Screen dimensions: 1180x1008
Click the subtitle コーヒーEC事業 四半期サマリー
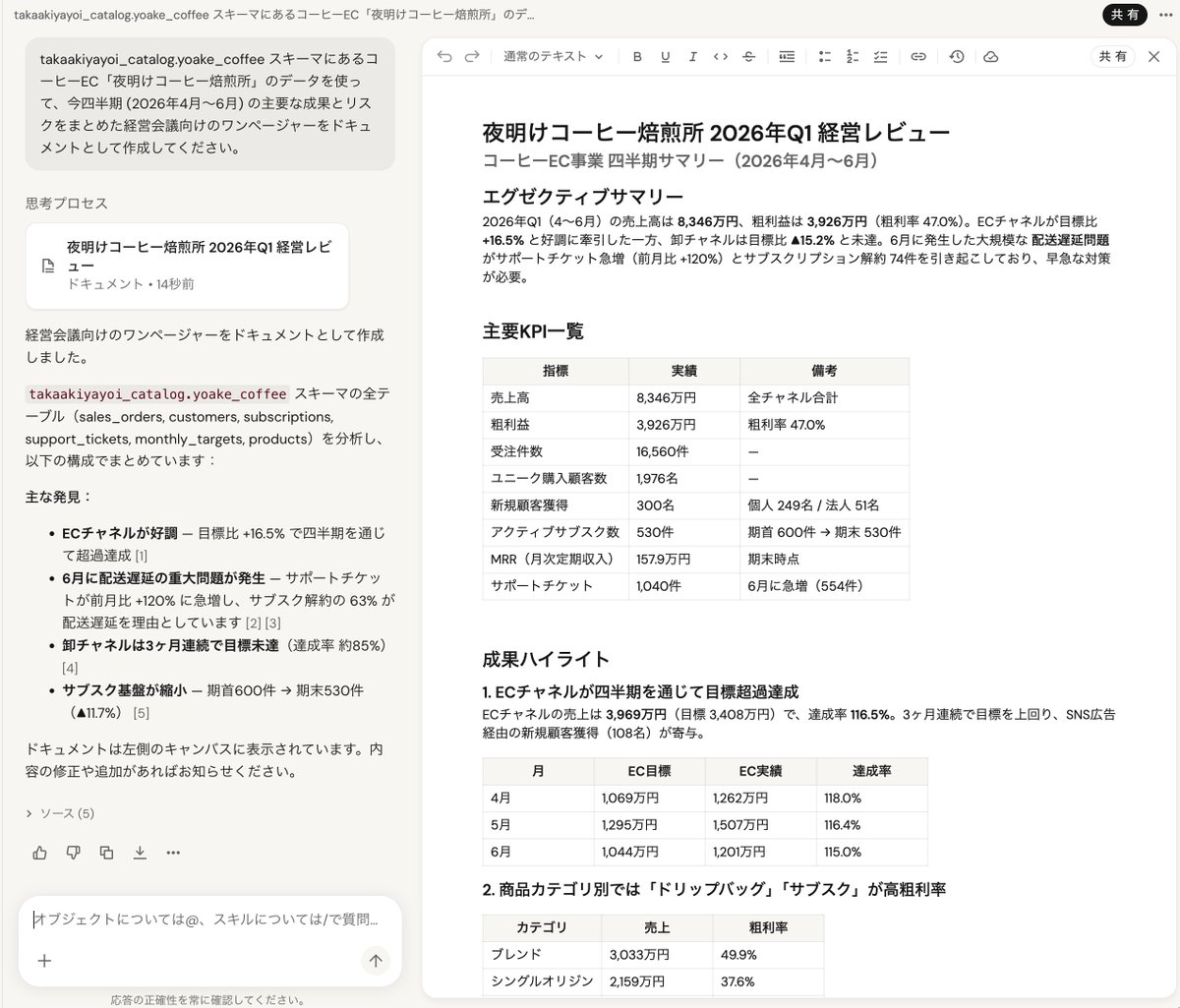680,160
